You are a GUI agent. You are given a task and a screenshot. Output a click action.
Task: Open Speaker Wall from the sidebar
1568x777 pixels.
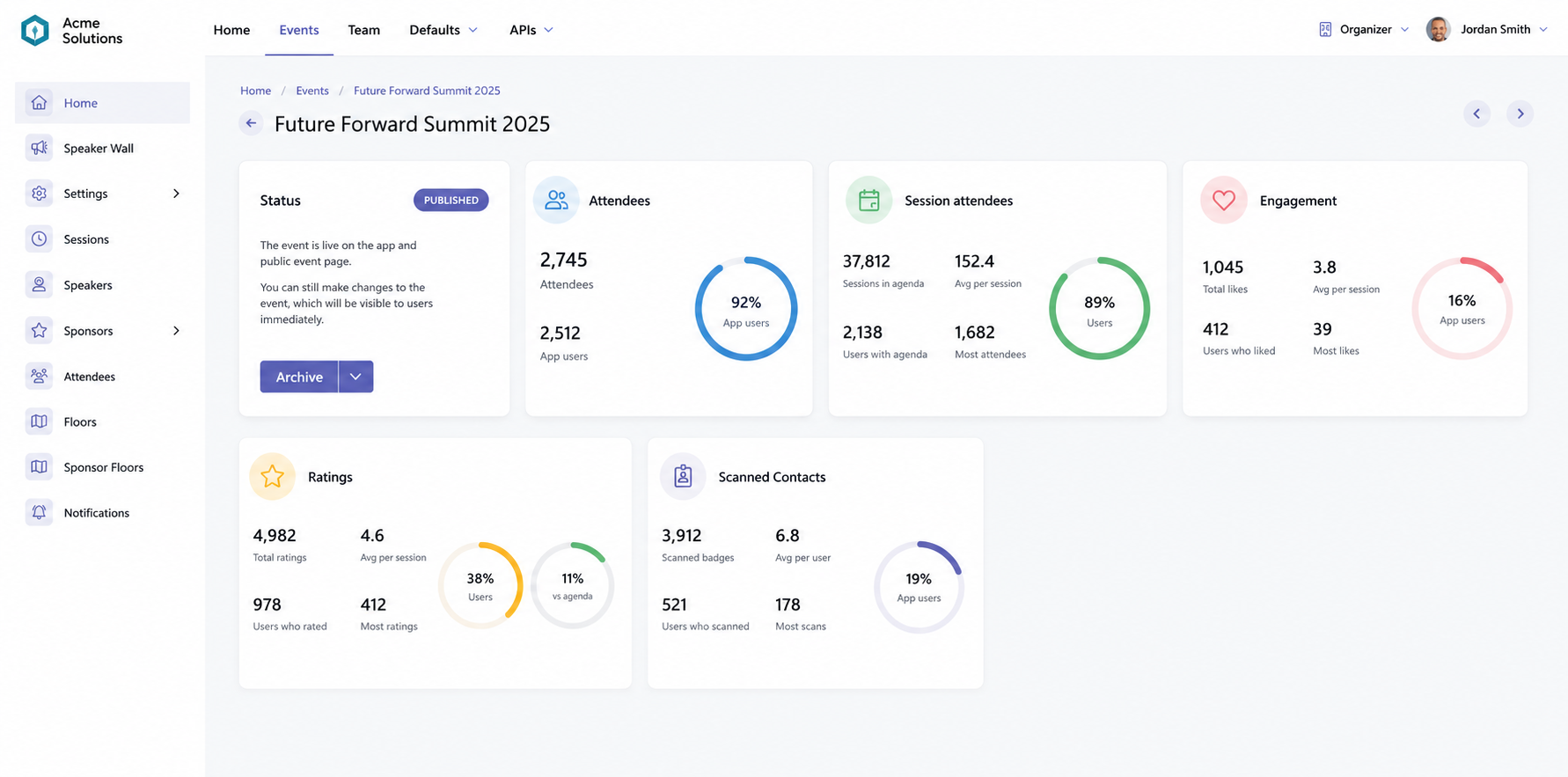pos(102,148)
